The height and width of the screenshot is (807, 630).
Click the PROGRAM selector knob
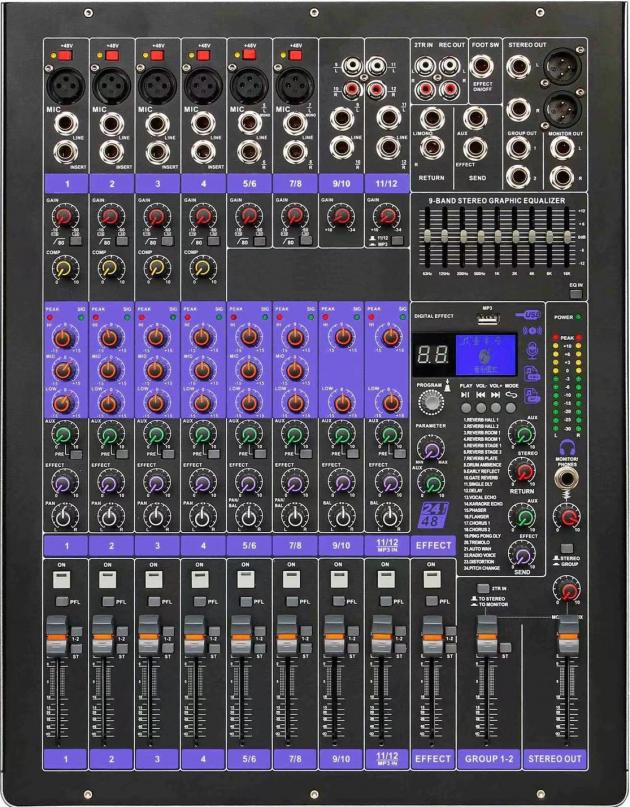(x=431, y=402)
